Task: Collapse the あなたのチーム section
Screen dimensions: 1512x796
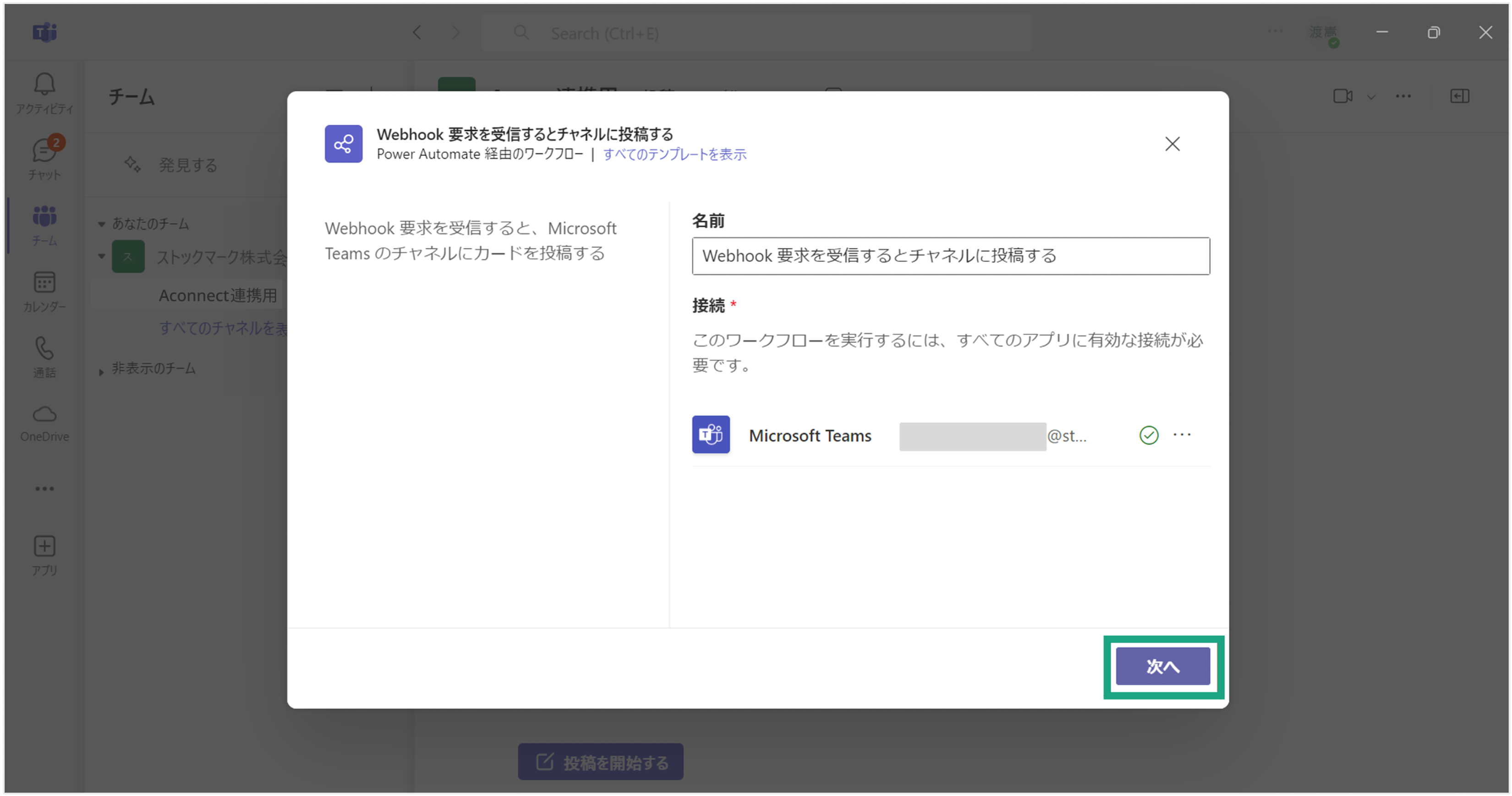Action: 102,224
